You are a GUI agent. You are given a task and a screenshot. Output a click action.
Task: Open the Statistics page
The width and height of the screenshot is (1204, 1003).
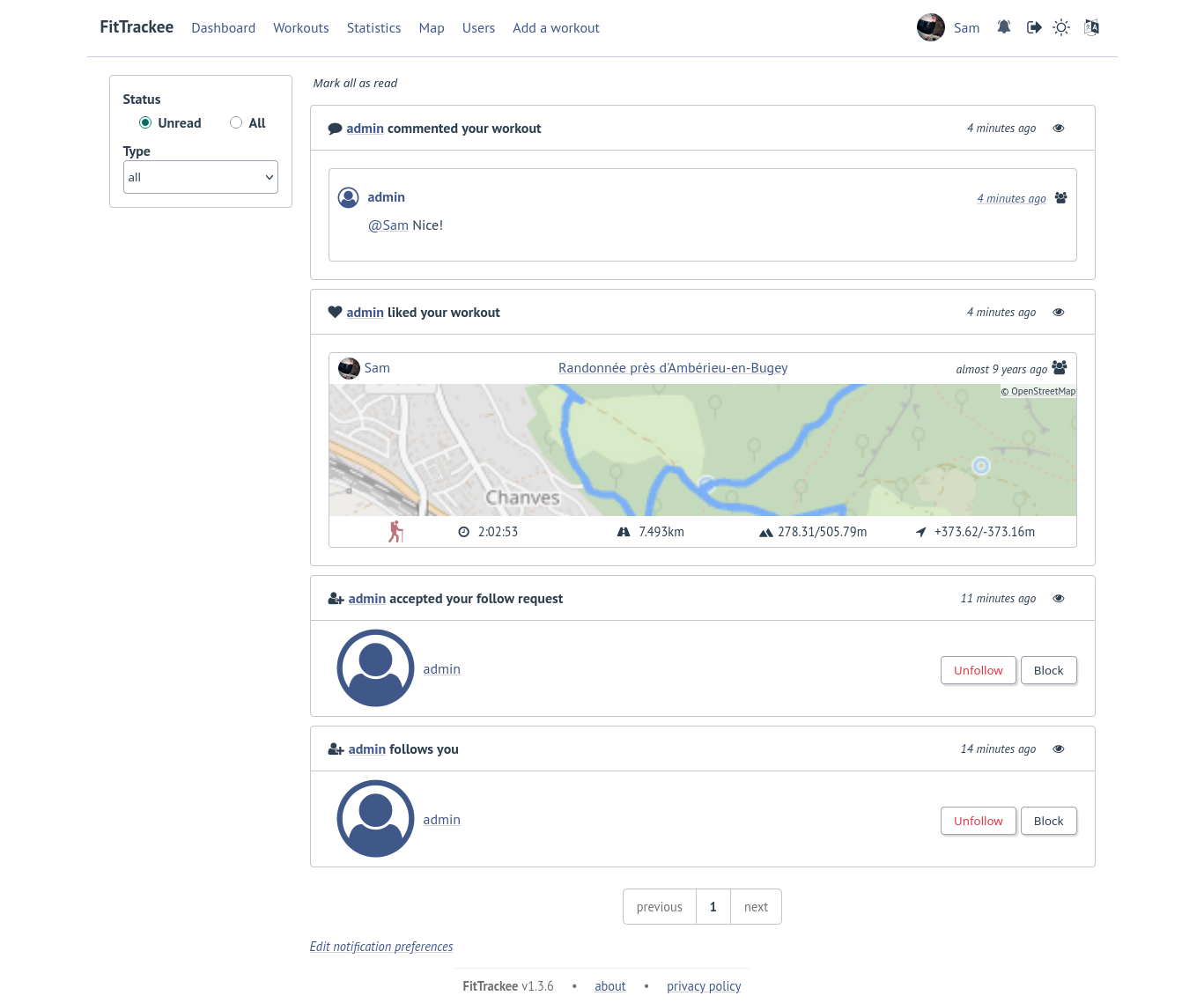[373, 28]
